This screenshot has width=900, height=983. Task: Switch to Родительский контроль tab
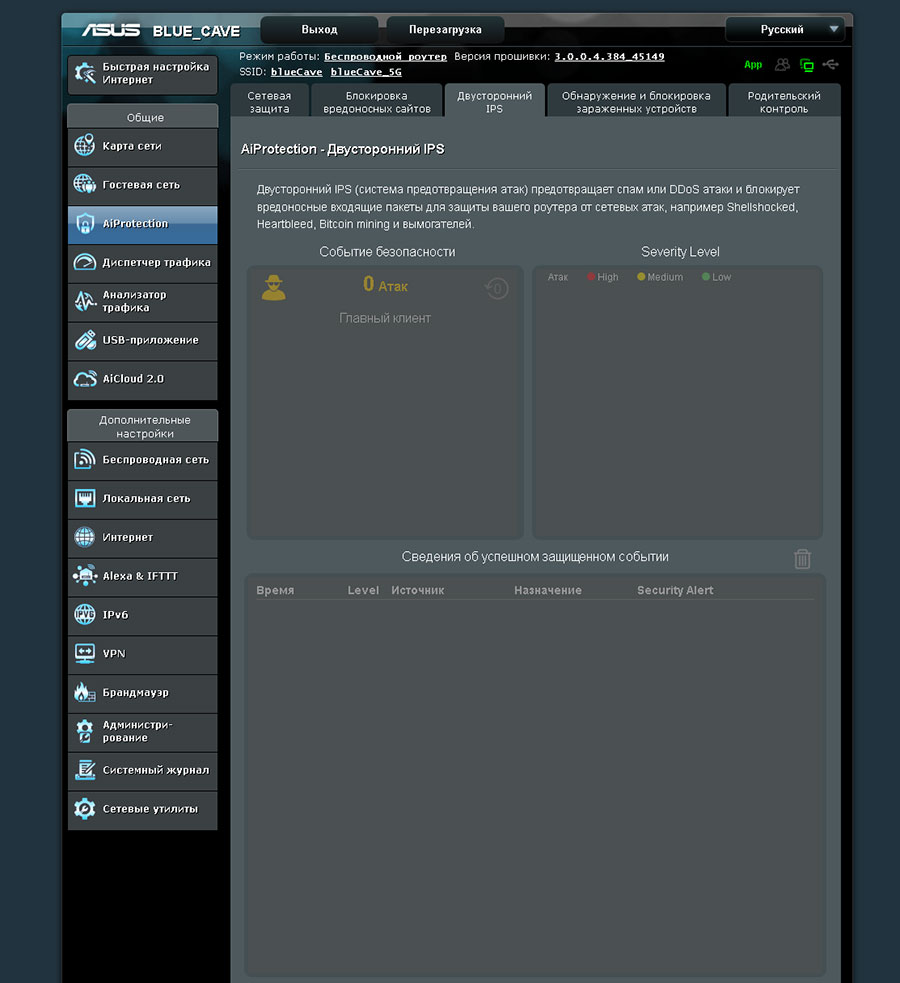click(x=784, y=102)
